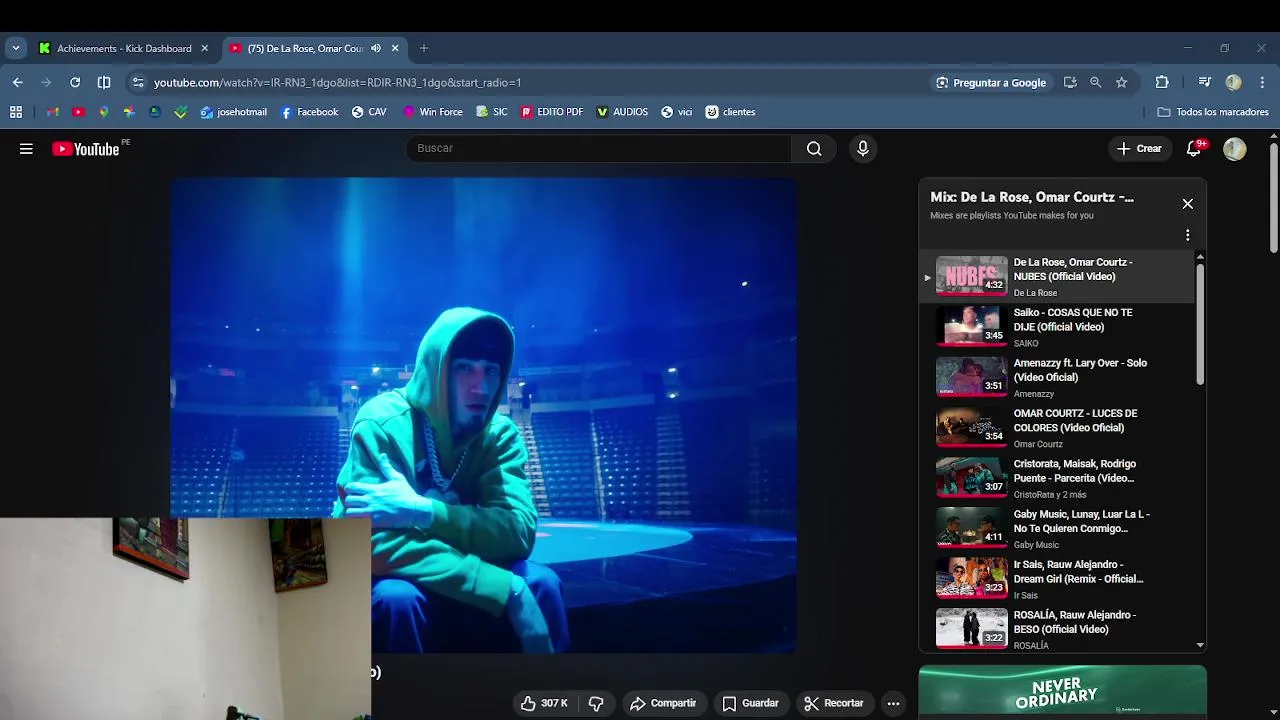Viewport: 1280px width, 720px height.
Task: Open SIC bookmark
Action: [x=492, y=112]
